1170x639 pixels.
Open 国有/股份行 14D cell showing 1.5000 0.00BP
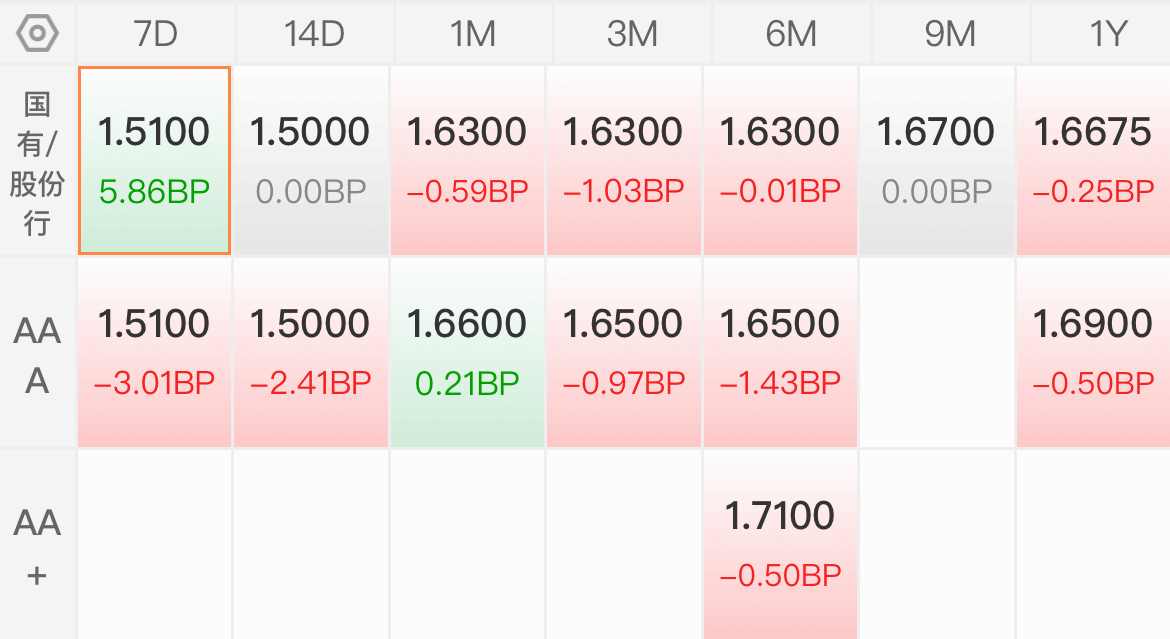[x=310, y=160]
